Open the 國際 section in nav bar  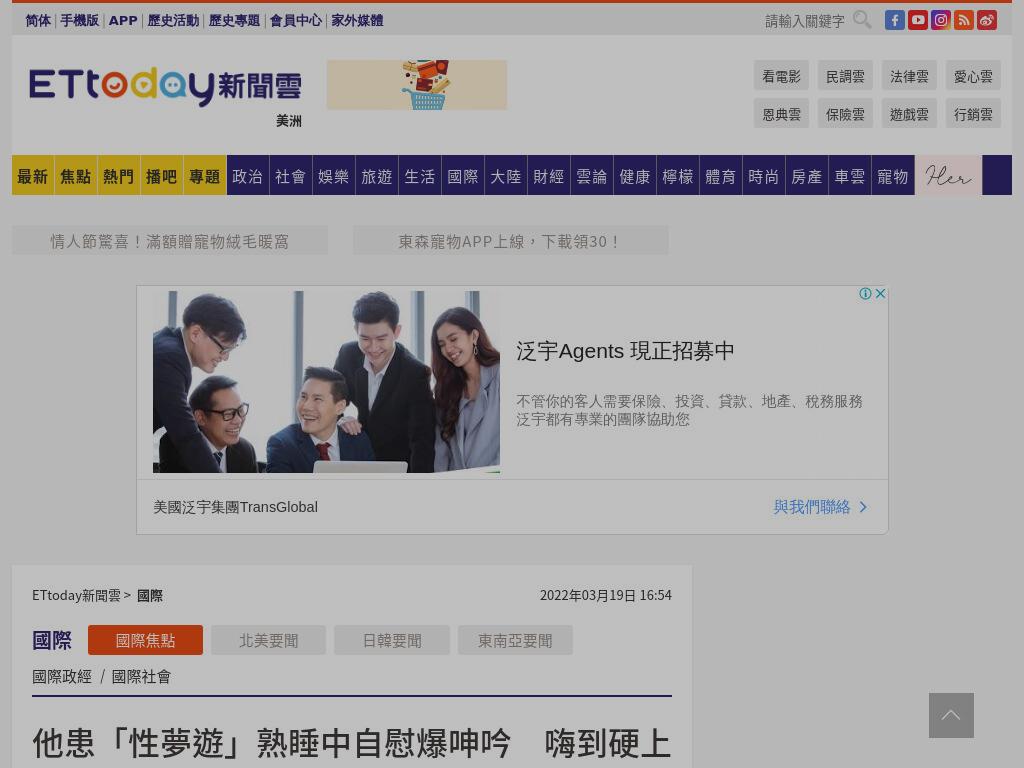[463, 176]
